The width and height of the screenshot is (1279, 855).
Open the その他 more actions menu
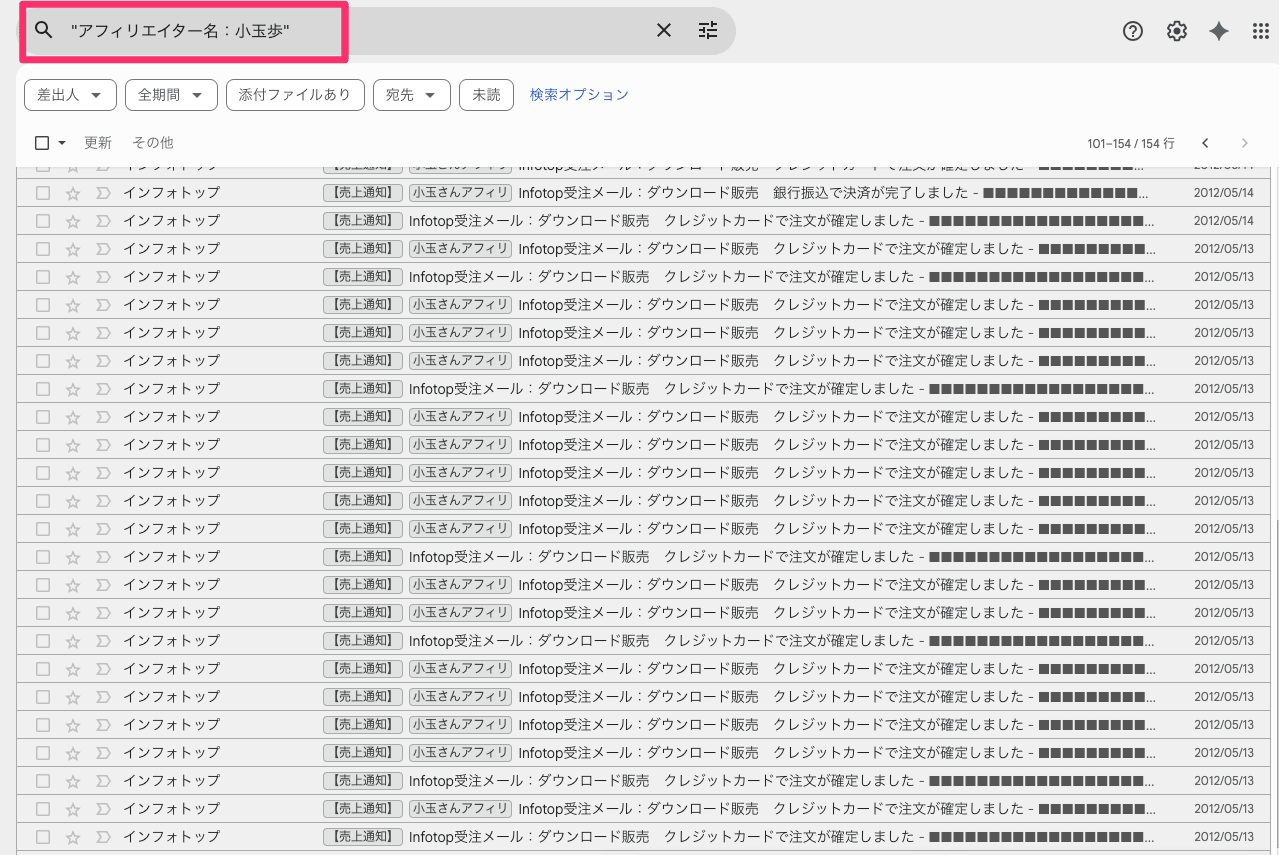153,143
